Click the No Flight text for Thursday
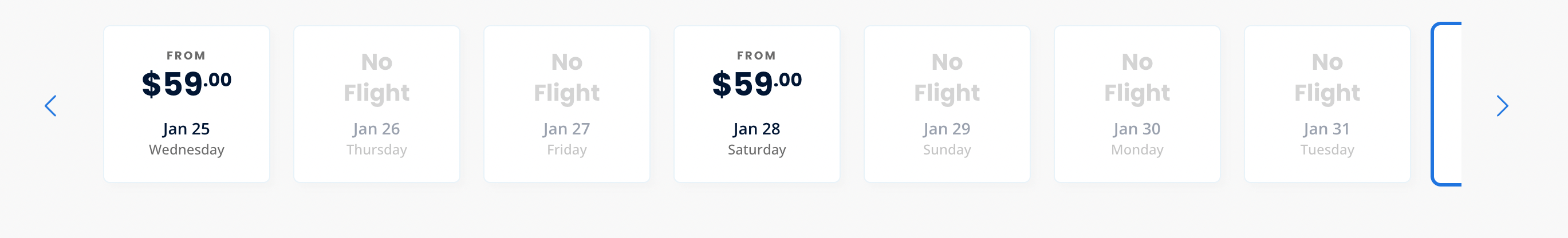The height and width of the screenshot is (238, 1568). pyautogui.click(x=376, y=77)
